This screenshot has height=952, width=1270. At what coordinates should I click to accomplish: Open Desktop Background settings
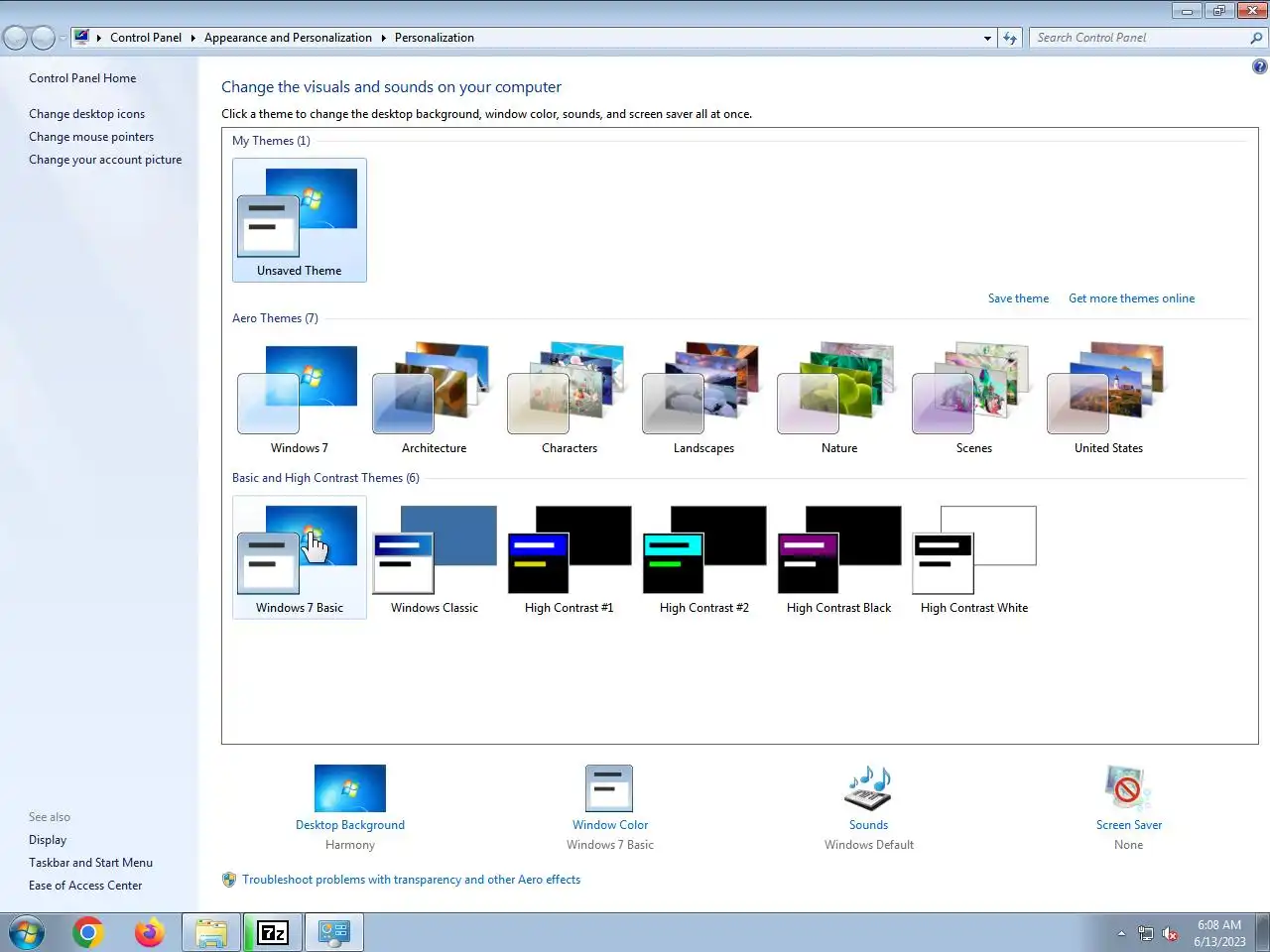coord(350,807)
